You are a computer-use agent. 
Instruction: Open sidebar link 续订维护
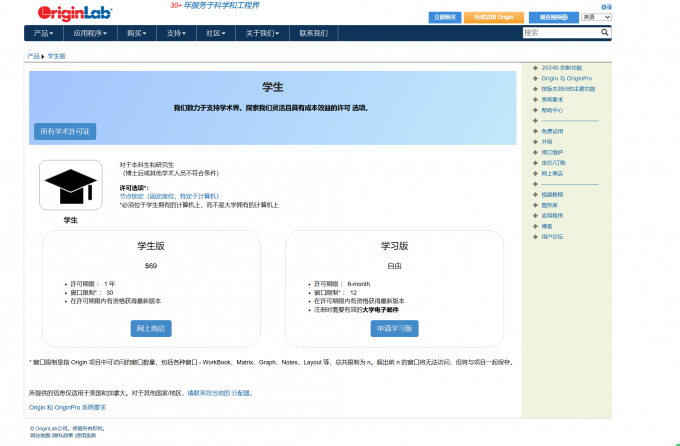552,152
